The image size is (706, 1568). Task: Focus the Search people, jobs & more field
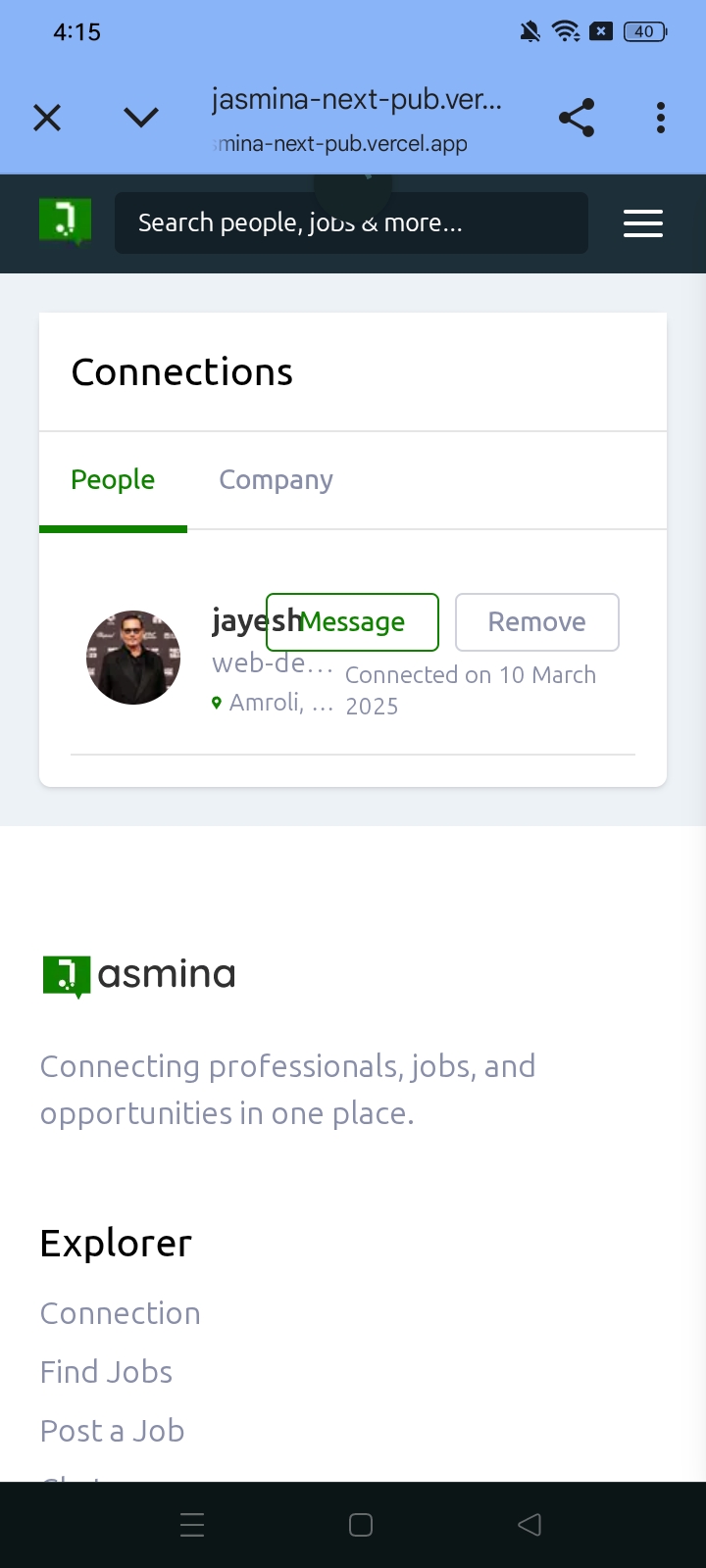pos(351,223)
